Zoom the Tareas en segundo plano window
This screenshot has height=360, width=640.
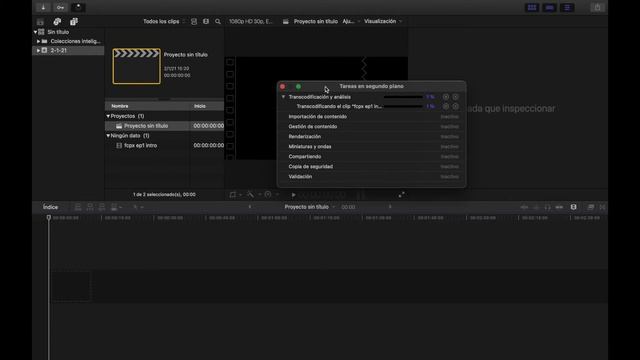[298, 87]
